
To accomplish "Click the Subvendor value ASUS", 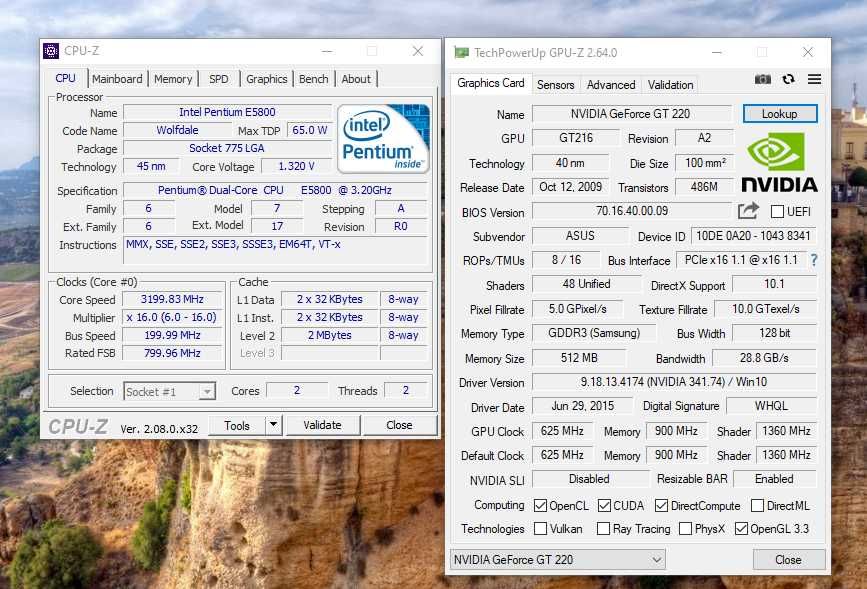I will [580, 236].
